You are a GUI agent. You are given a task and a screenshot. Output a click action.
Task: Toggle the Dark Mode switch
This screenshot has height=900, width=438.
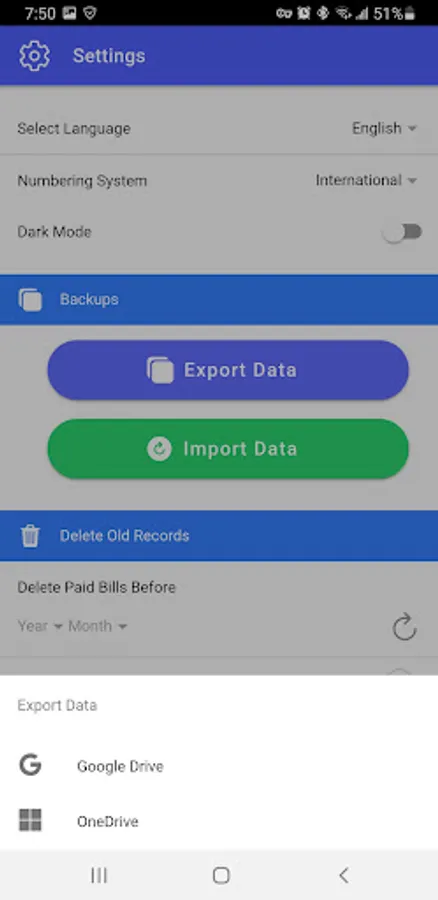403,232
